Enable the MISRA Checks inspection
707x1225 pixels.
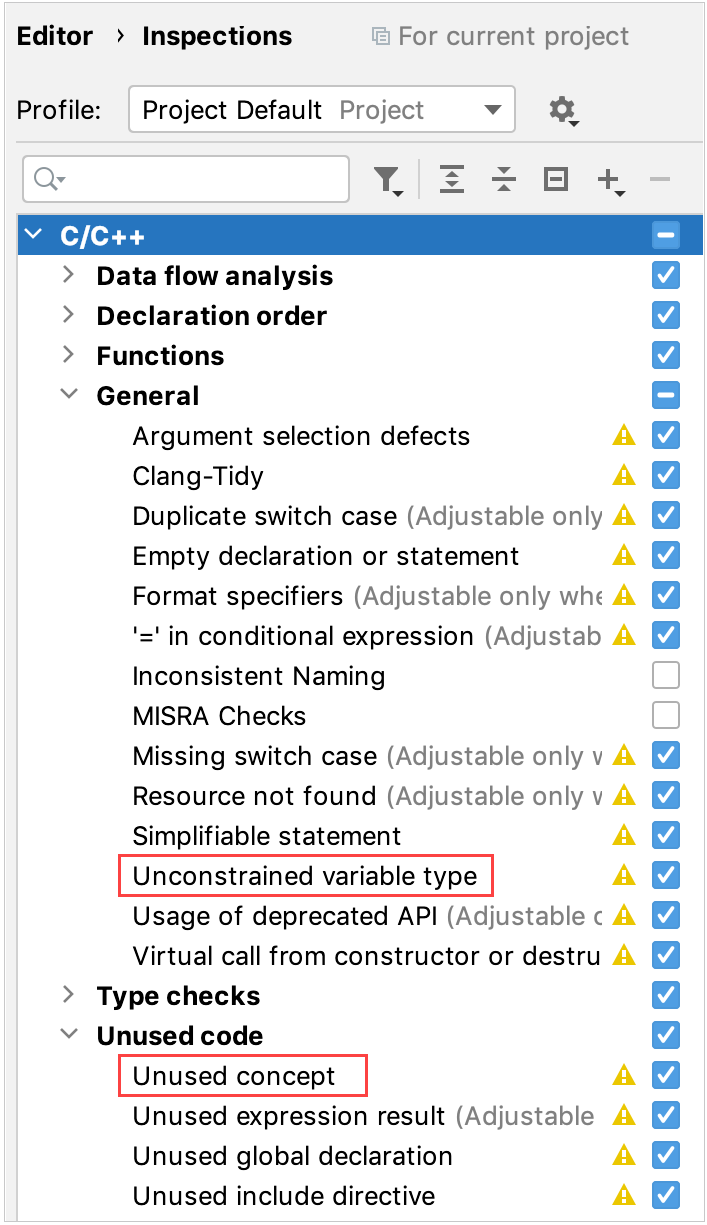(665, 715)
